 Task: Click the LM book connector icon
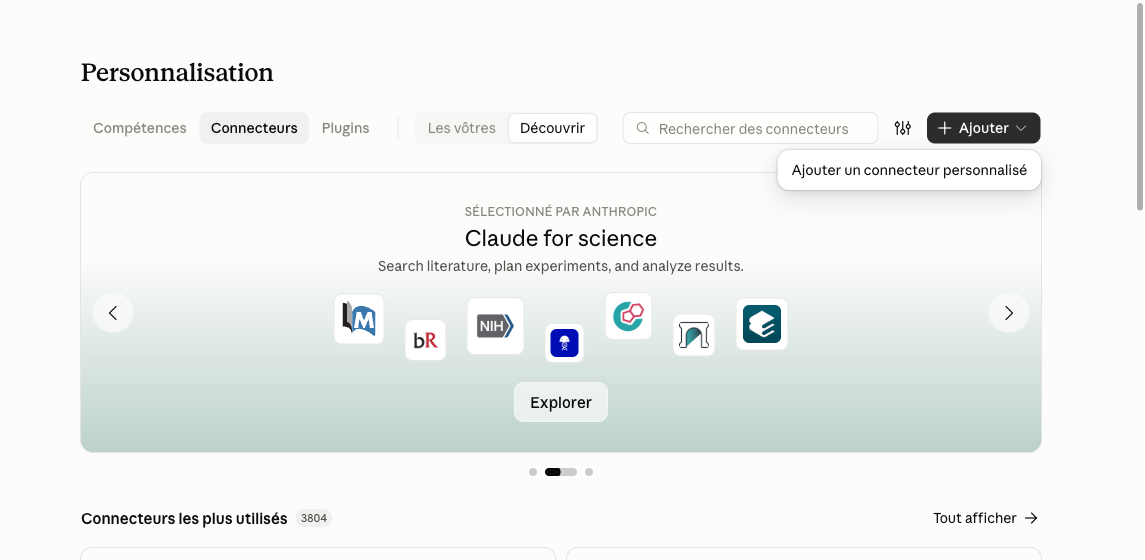359,319
